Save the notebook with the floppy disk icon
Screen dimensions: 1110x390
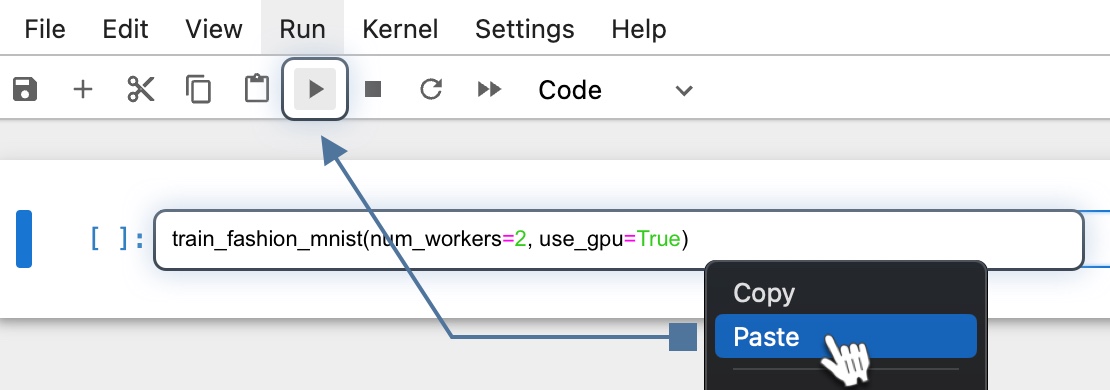(25, 90)
